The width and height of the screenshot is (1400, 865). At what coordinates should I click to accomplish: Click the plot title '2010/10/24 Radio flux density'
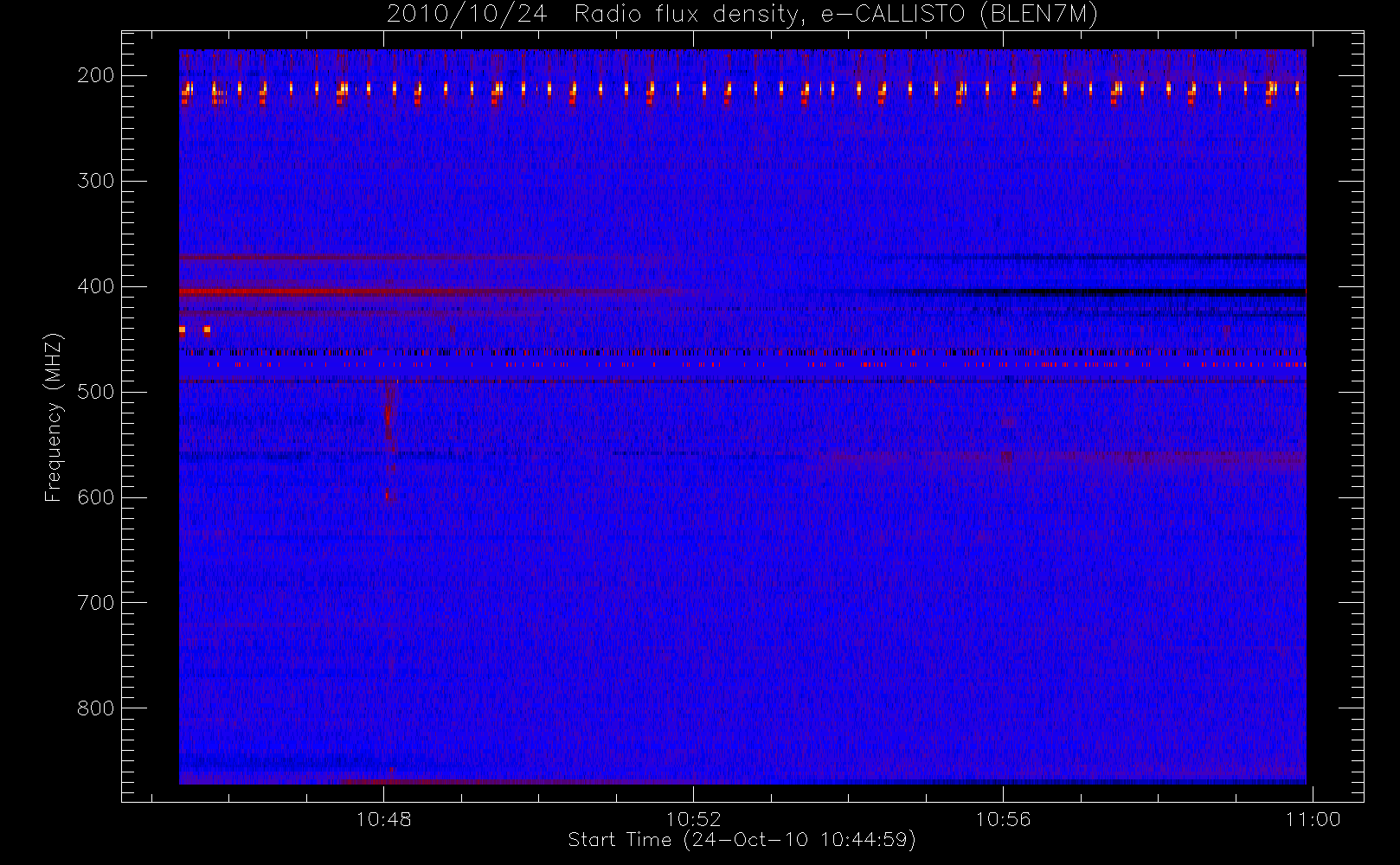click(742, 15)
